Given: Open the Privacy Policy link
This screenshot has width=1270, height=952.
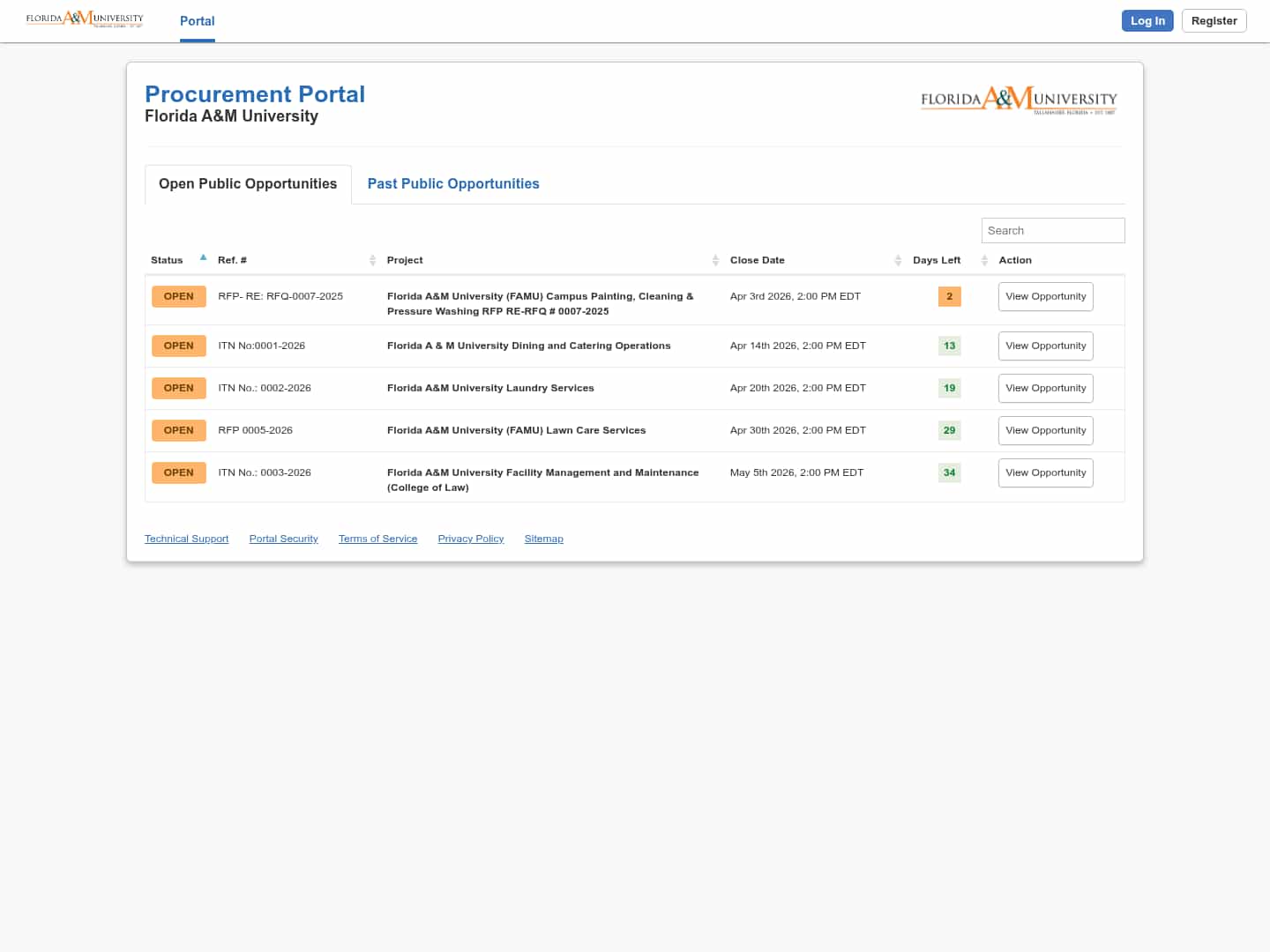Looking at the screenshot, I should click(x=471, y=539).
